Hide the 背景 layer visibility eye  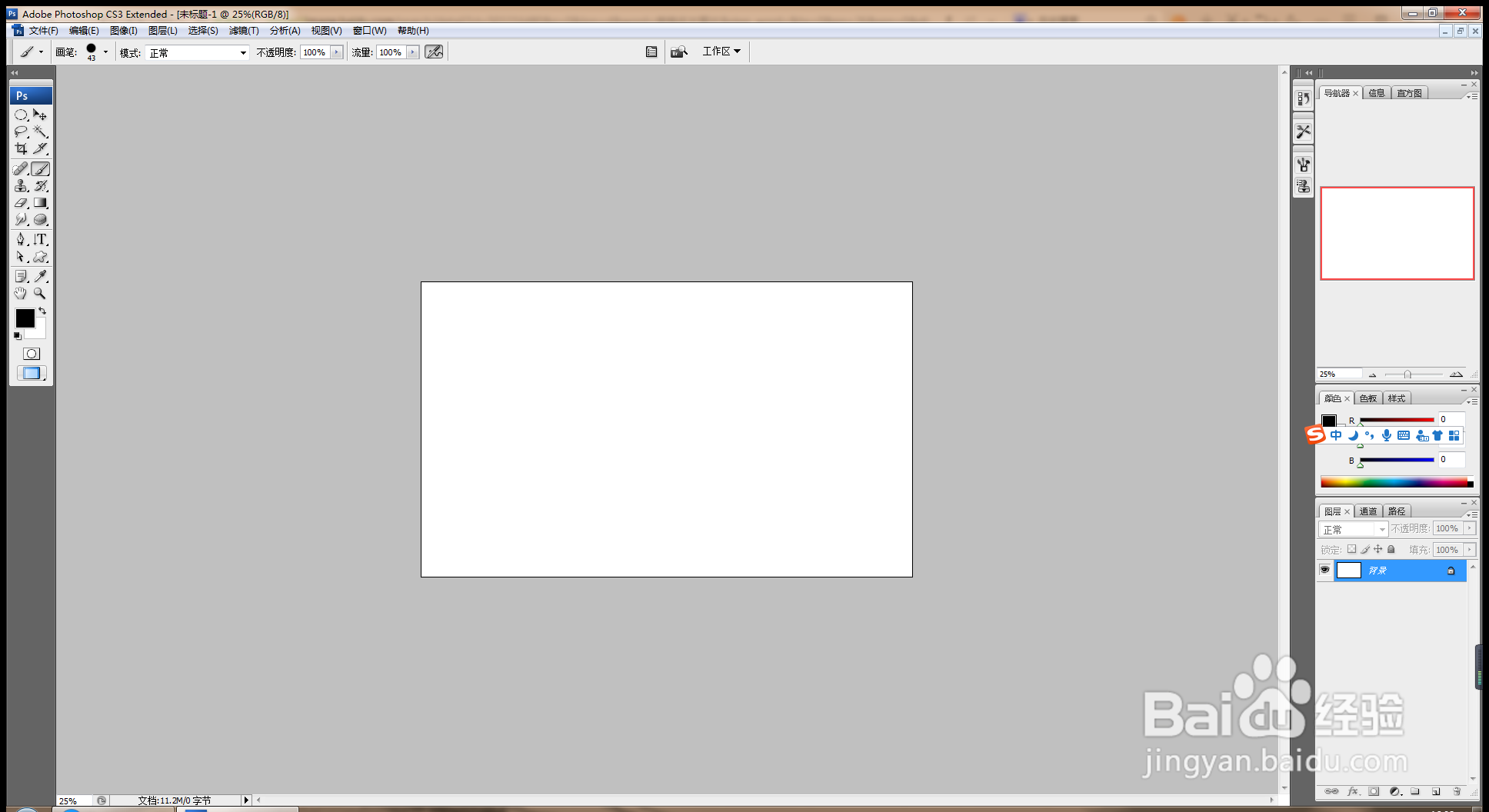(1324, 570)
